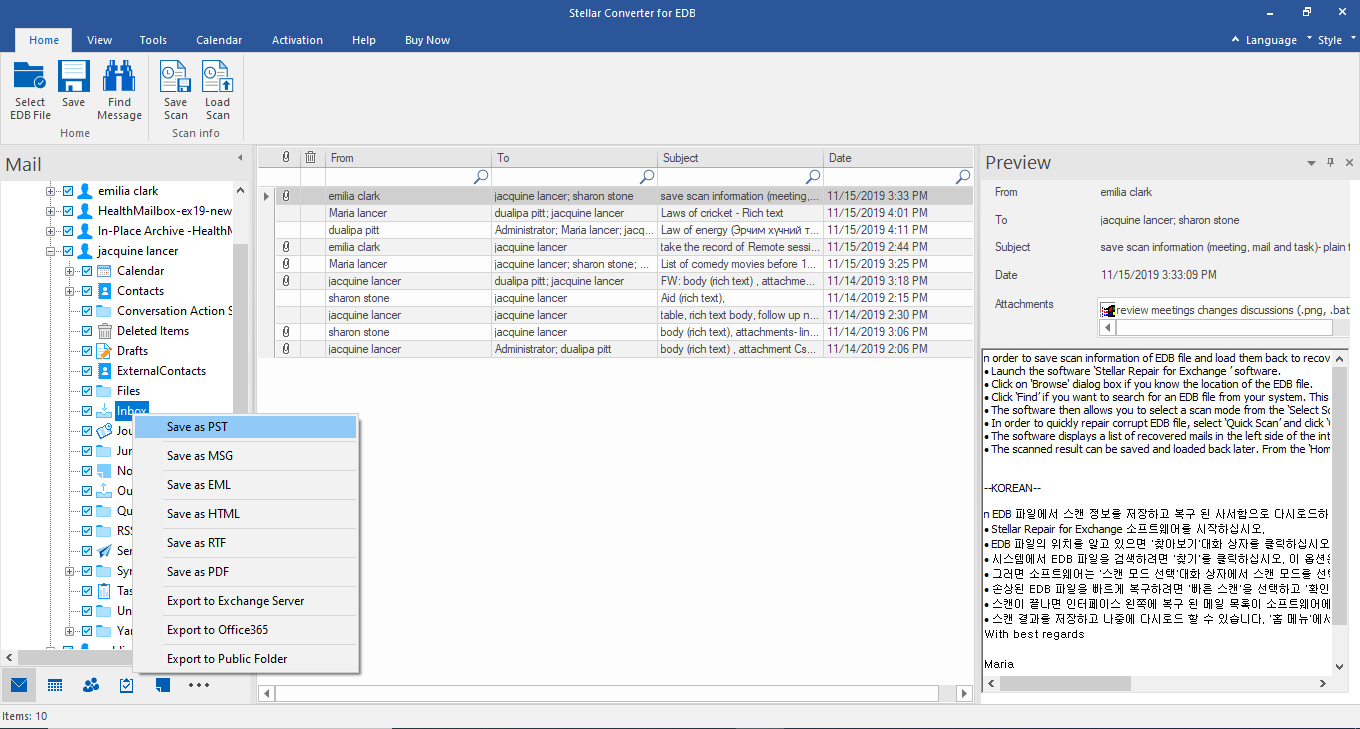Open the Tools ribbon tab
Image resolution: width=1360 pixels, height=729 pixels.
(x=153, y=40)
